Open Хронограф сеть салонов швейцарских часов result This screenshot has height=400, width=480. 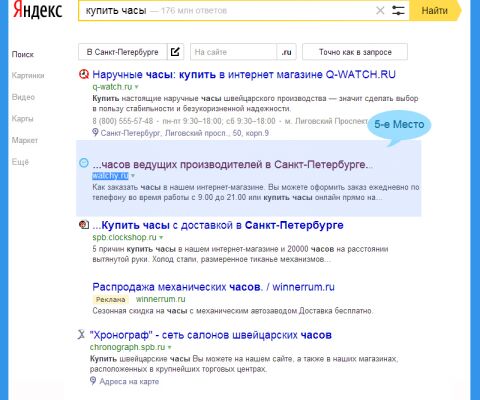pyautogui.click(x=211, y=335)
